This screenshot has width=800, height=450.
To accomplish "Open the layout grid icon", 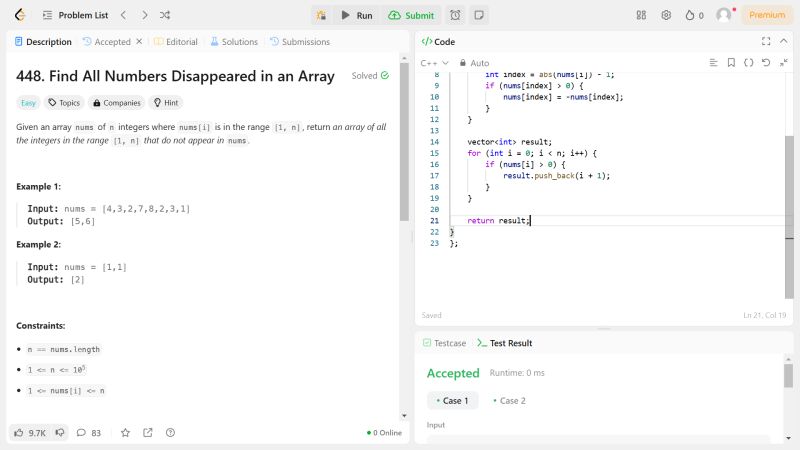I will pyautogui.click(x=641, y=15).
